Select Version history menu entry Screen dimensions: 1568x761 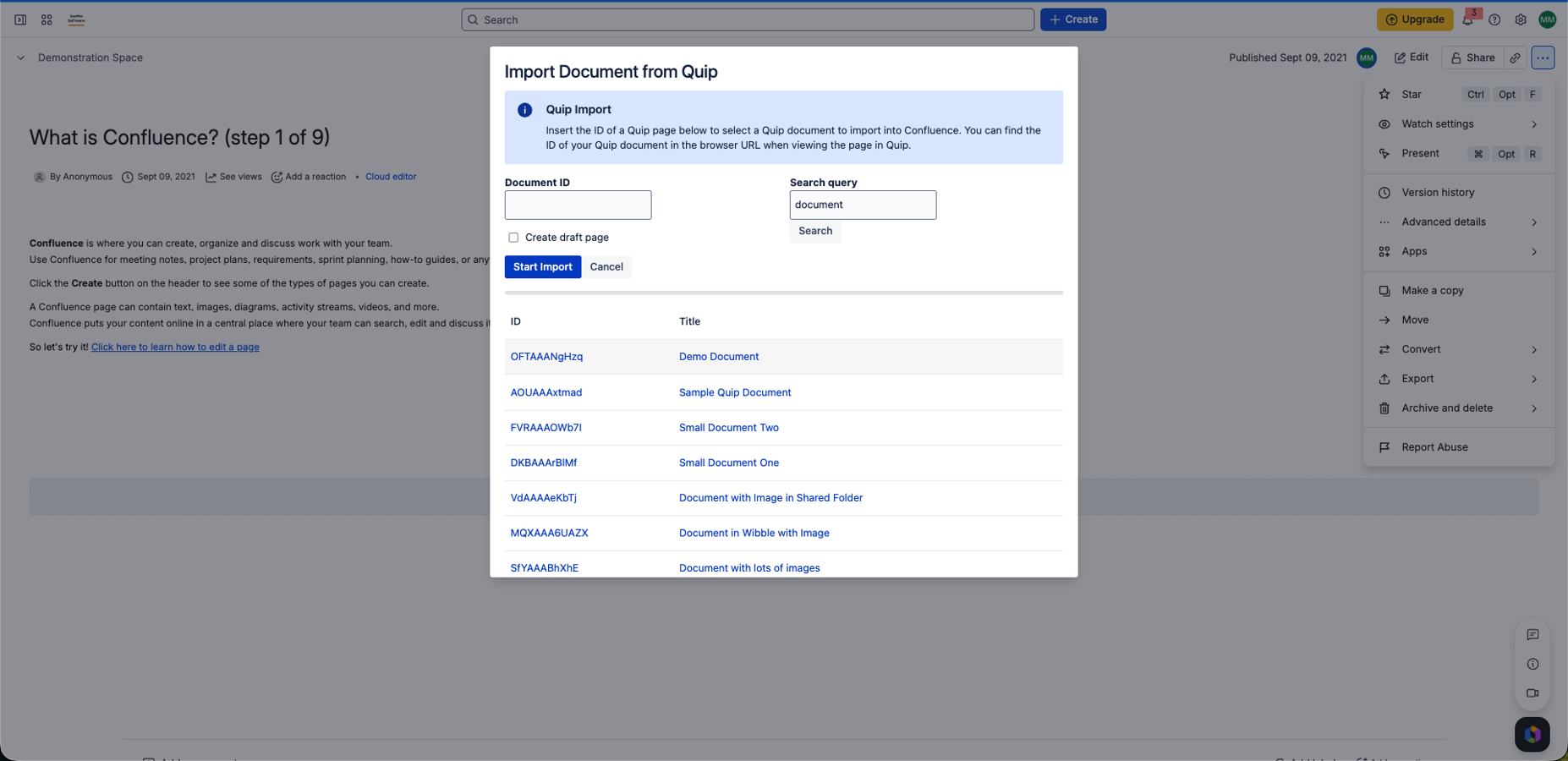[x=1459, y=193]
